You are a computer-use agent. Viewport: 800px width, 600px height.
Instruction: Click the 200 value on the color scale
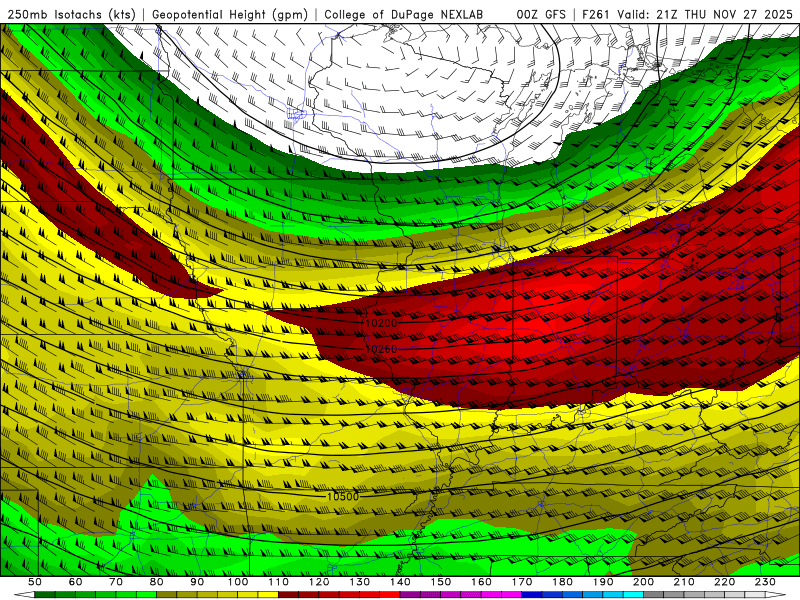pyautogui.click(x=643, y=582)
